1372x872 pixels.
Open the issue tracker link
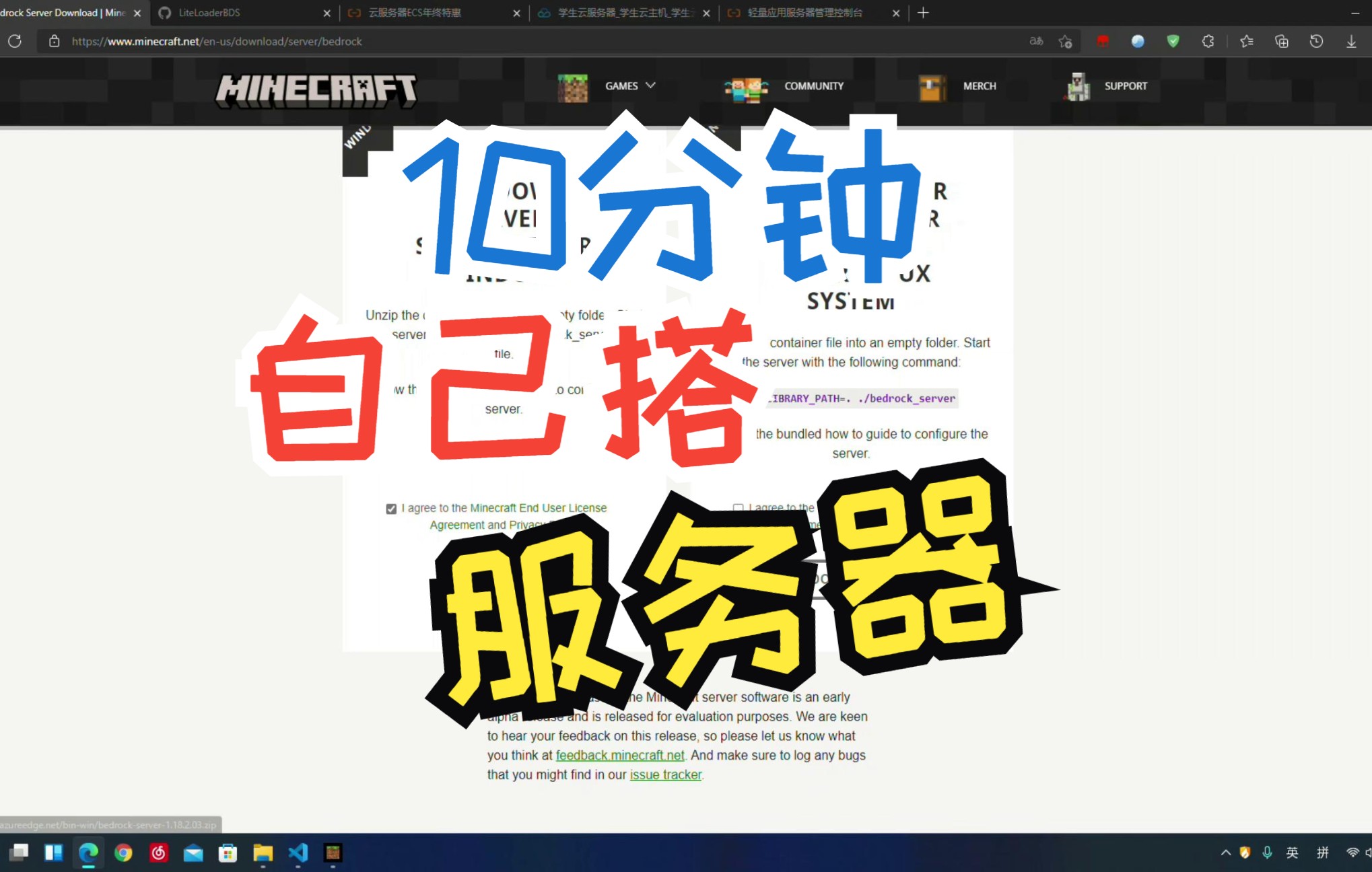[665, 775]
